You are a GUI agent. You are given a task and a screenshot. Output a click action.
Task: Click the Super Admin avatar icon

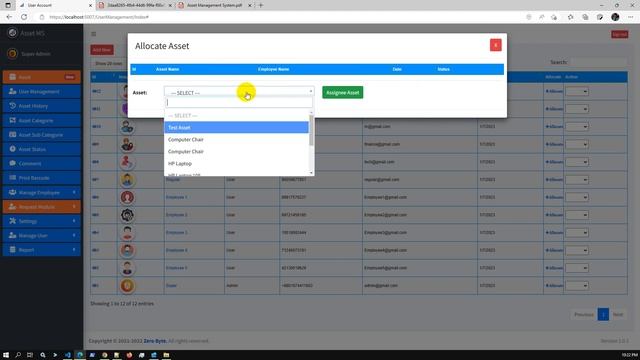[13, 53]
